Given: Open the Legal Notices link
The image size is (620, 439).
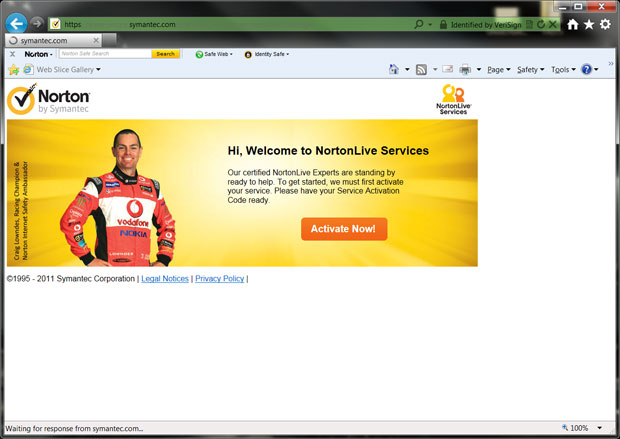Looking at the screenshot, I should point(165,278).
